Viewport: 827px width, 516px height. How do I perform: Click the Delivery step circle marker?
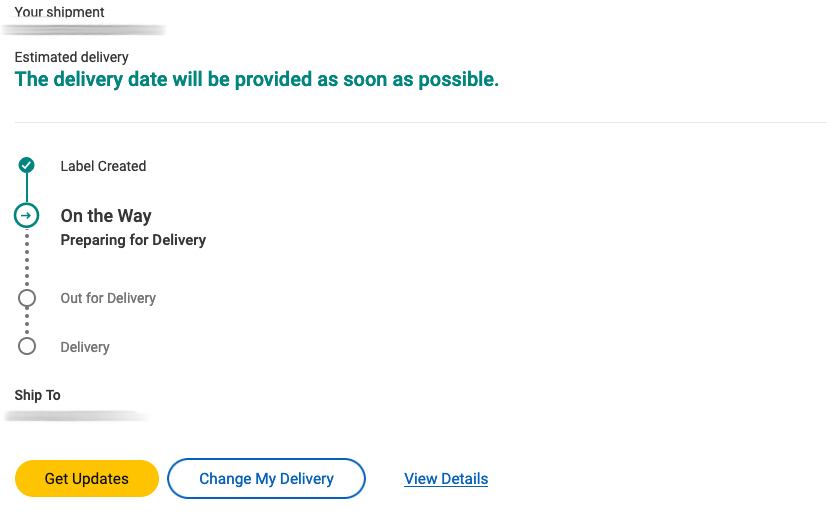coord(27,347)
